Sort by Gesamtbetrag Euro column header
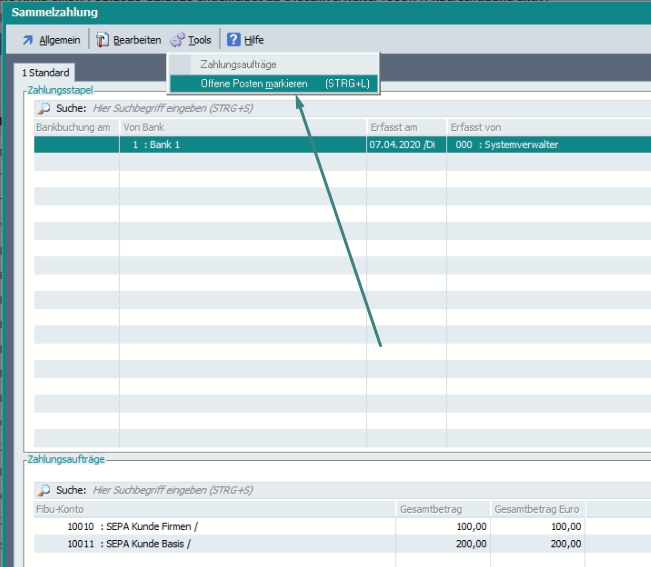The height and width of the screenshot is (567, 651). pos(537,509)
